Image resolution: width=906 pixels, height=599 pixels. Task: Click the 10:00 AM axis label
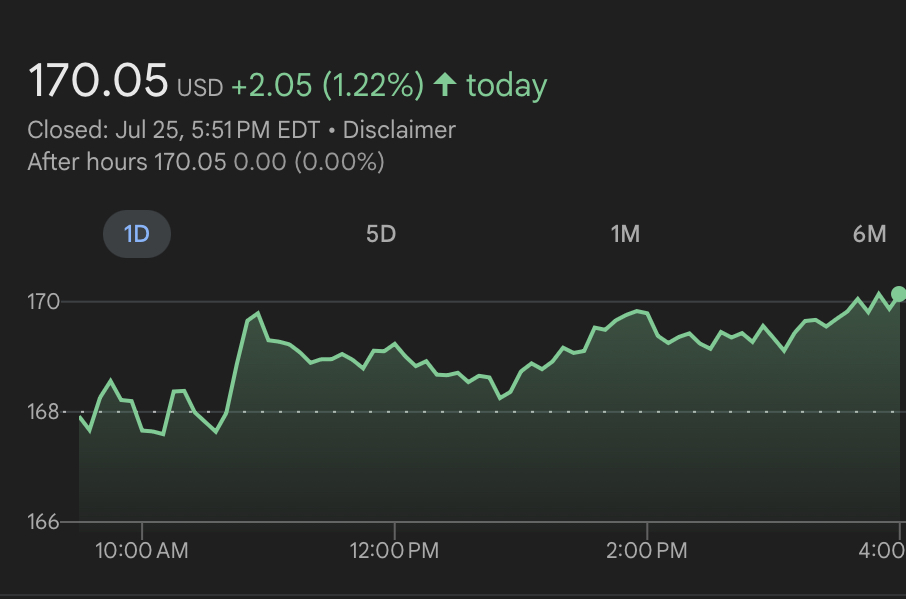[x=142, y=550]
